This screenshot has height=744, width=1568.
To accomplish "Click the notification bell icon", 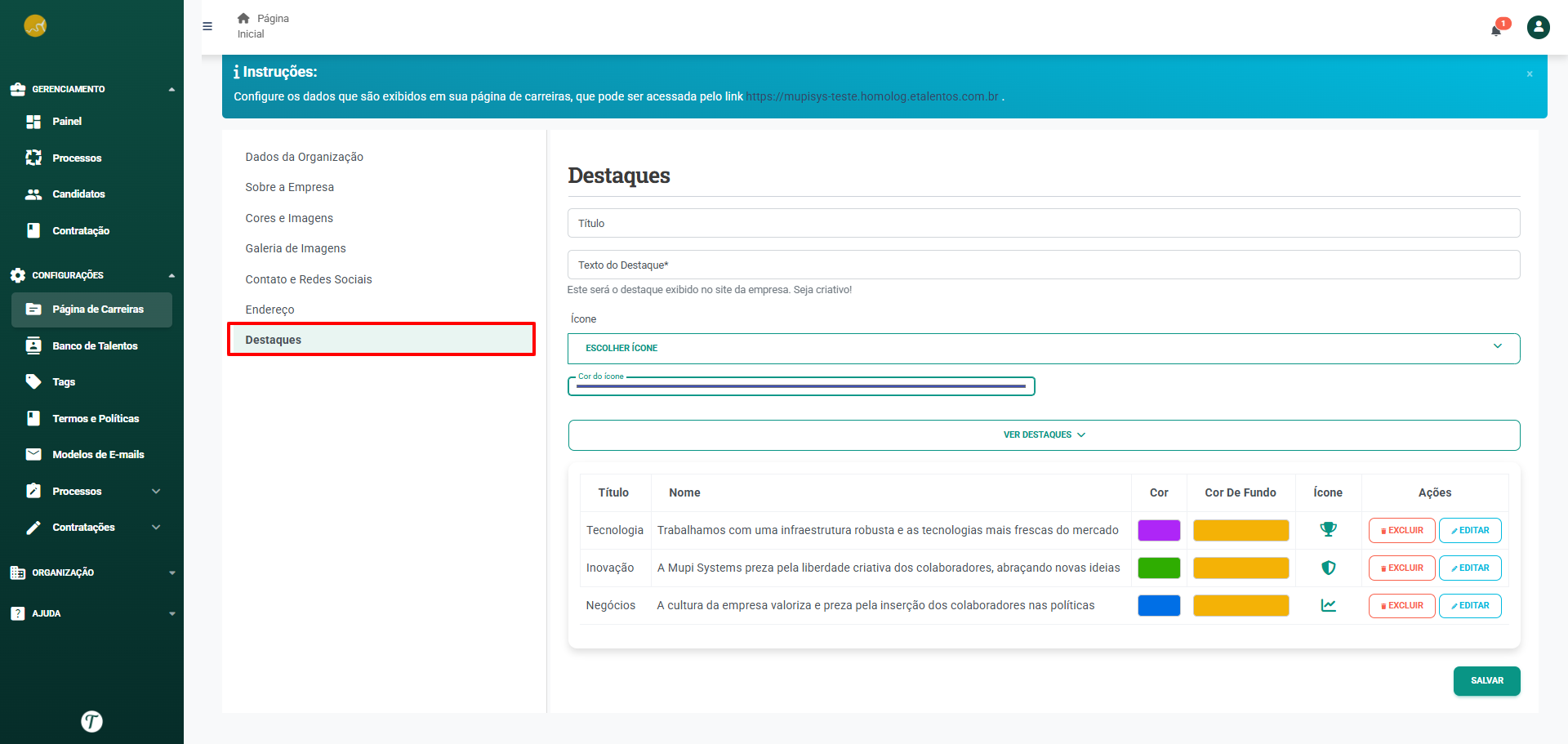I will [x=1496, y=30].
